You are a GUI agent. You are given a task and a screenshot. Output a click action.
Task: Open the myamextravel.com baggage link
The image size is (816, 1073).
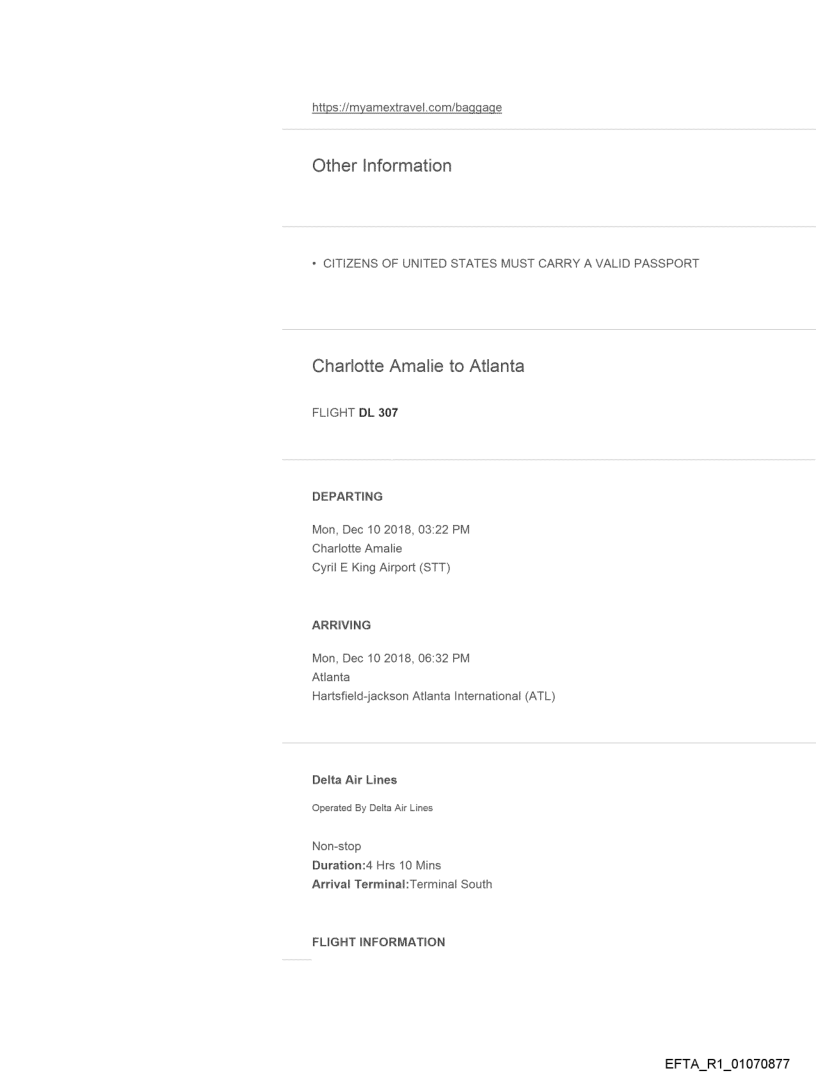pyautogui.click(x=406, y=108)
